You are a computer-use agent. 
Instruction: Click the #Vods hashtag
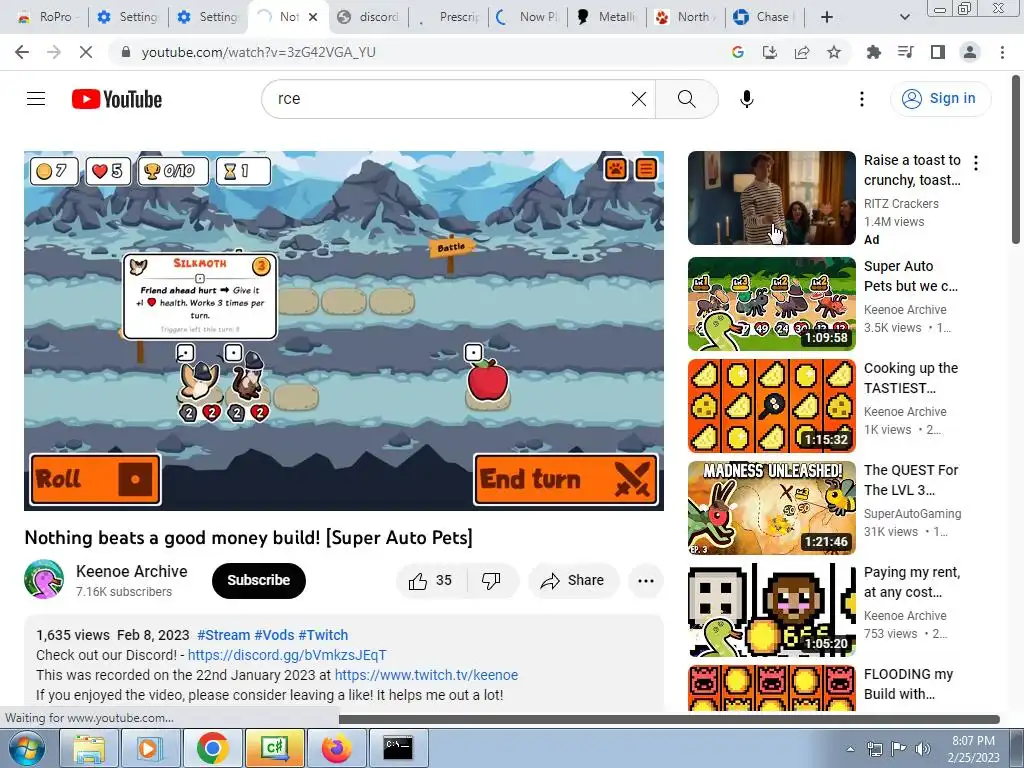[274, 635]
